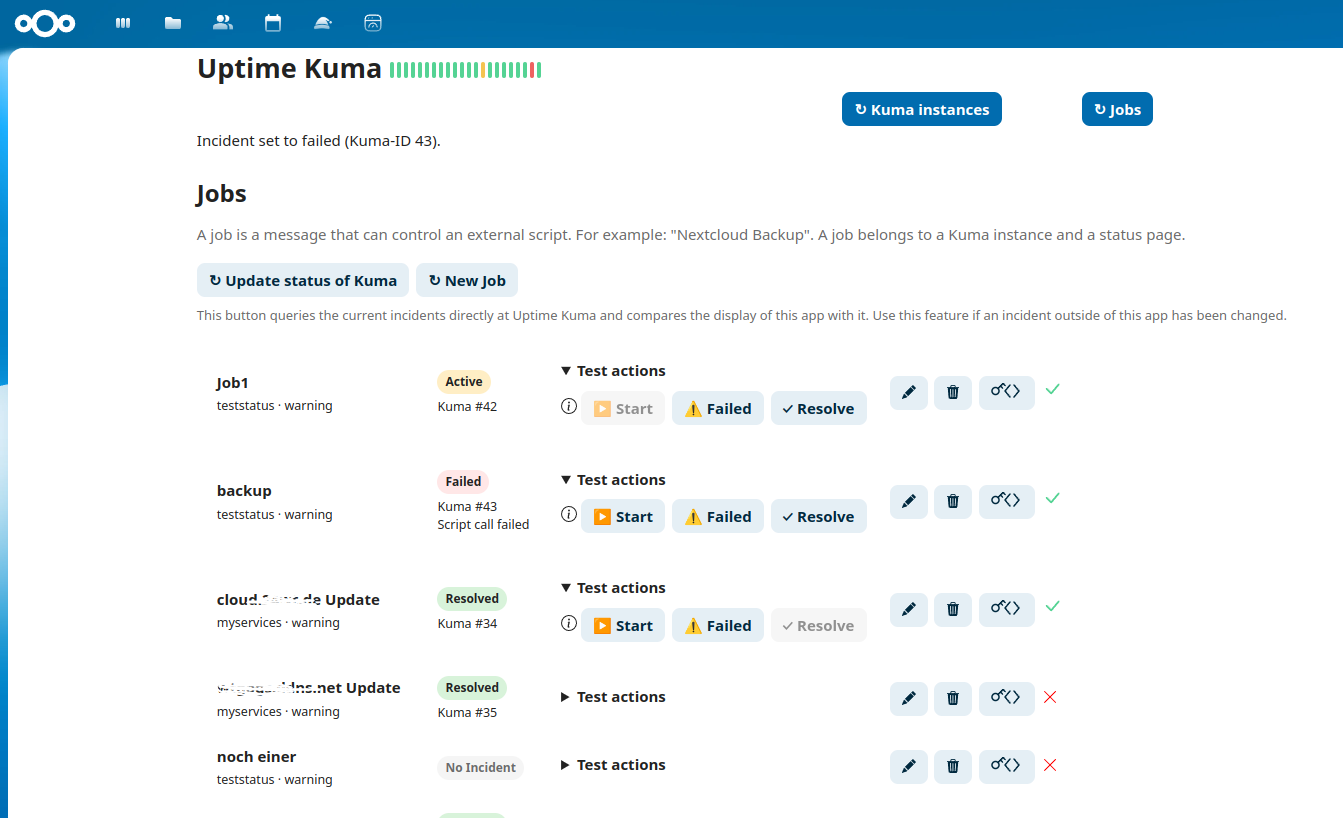The width and height of the screenshot is (1343, 818).
Task: Click the 'Kuma #43' label
Action: click(x=467, y=507)
